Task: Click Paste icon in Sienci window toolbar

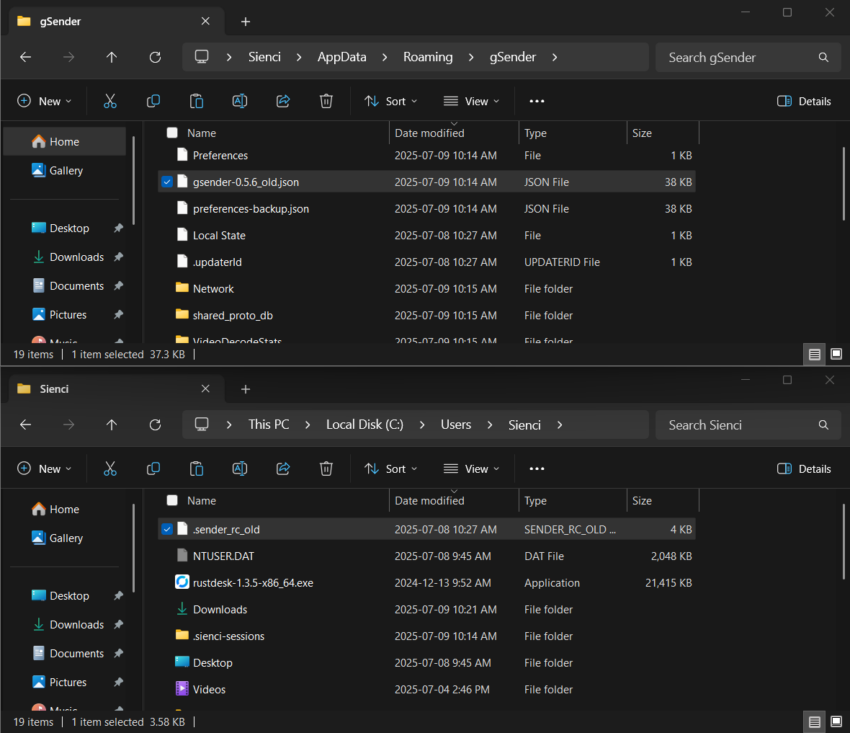Action: (196, 468)
